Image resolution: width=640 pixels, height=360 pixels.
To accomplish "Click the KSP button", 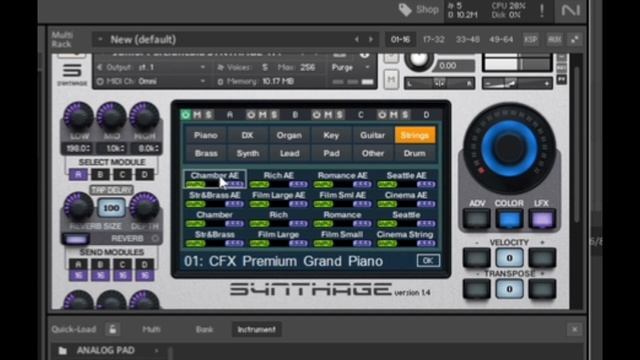I will click(530, 40).
